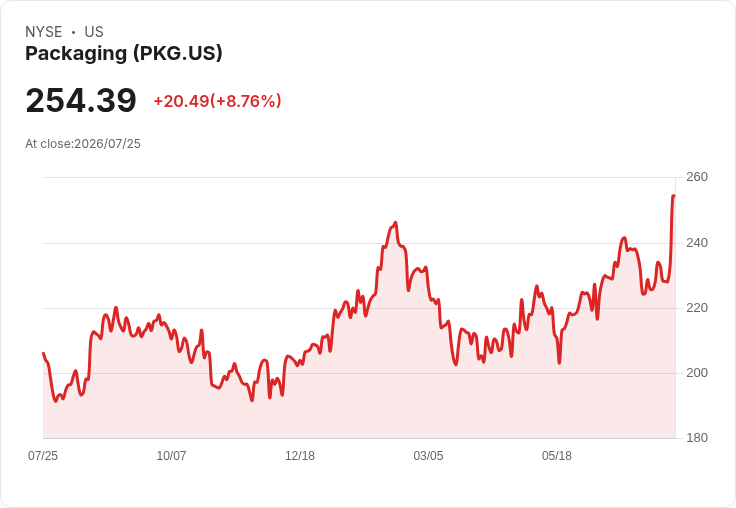Click the 10/07 date label on x-axis

tap(171, 455)
